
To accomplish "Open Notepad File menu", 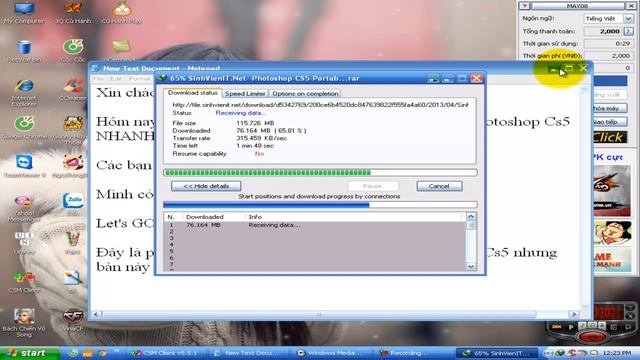I will 98,78.
